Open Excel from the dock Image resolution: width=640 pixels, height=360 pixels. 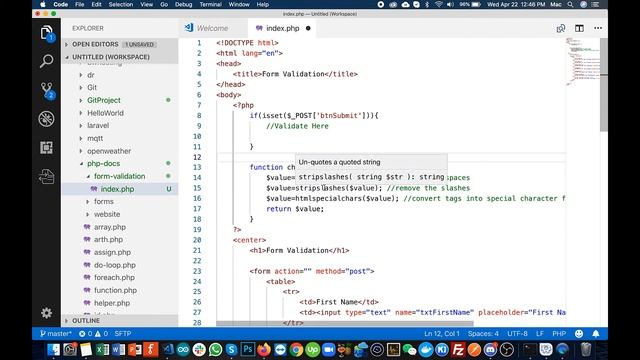click(102, 350)
